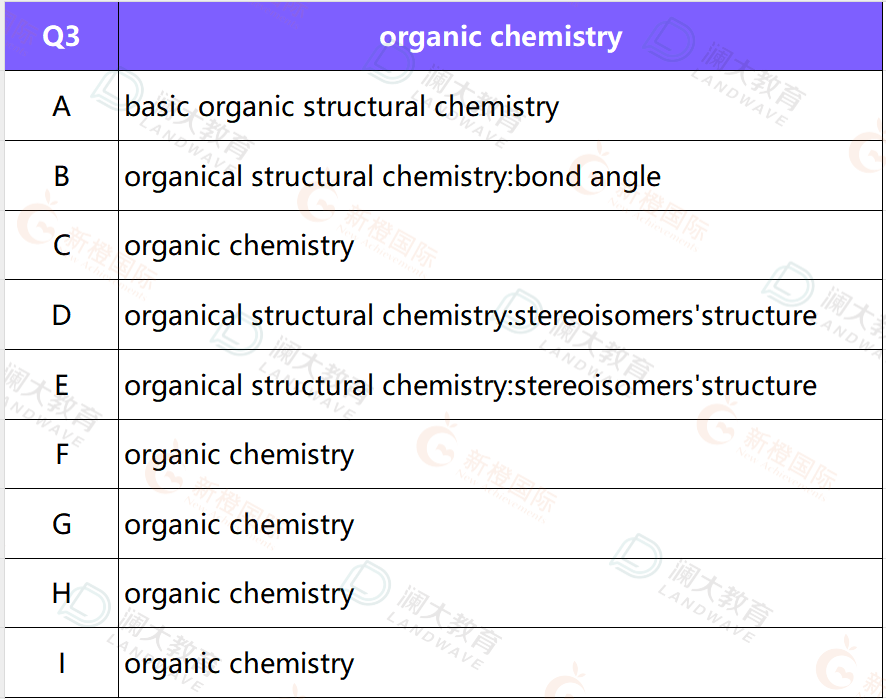
Task: Select the stereoisomers'structure cell in row E
Action: coord(500,385)
